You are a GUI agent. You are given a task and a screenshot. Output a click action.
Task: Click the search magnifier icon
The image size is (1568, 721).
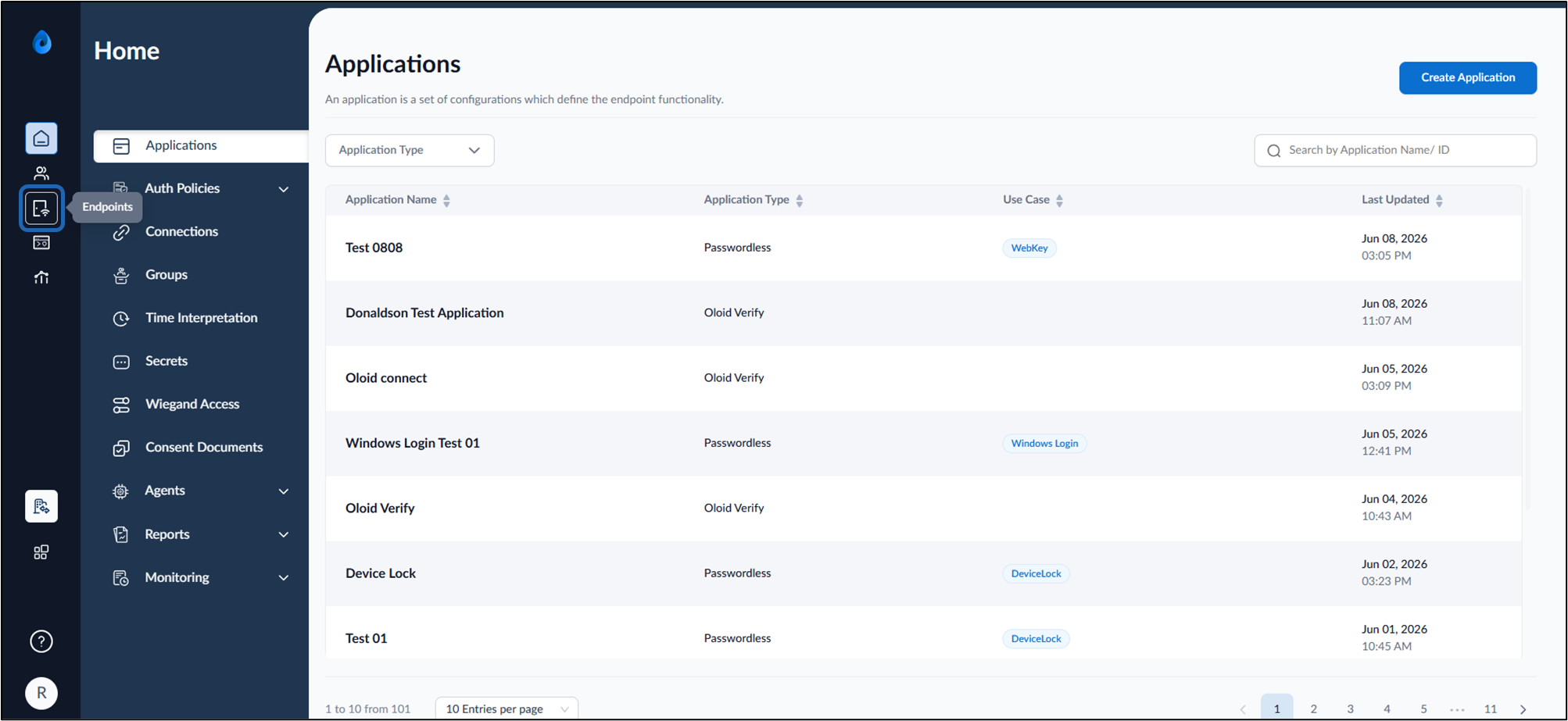[x=1273, y=151]
